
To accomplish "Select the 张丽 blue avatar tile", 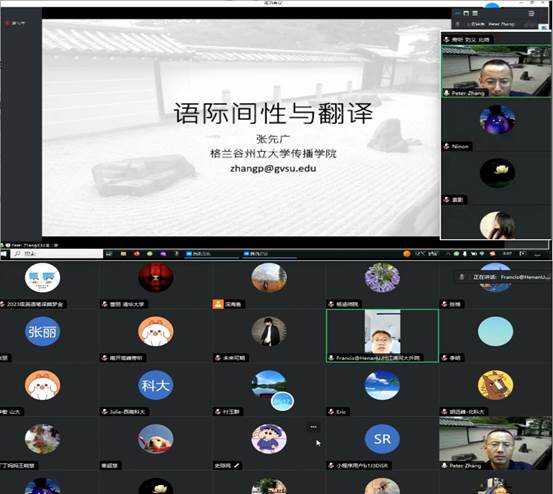I will [x=42, y=331].
